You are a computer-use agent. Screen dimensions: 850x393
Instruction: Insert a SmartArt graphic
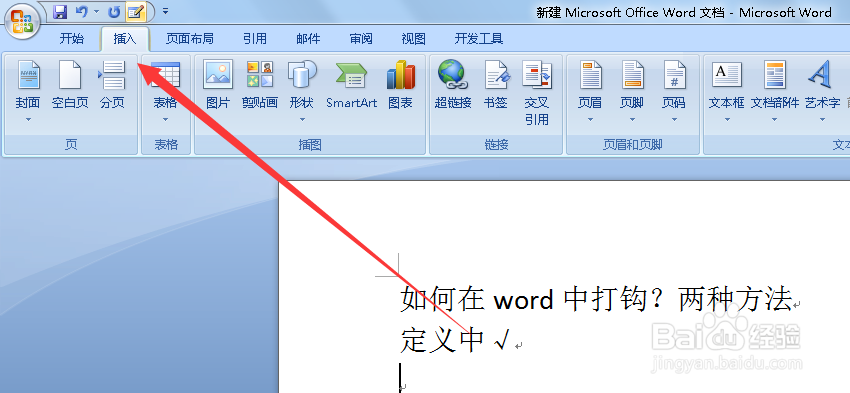click(351, 84)
